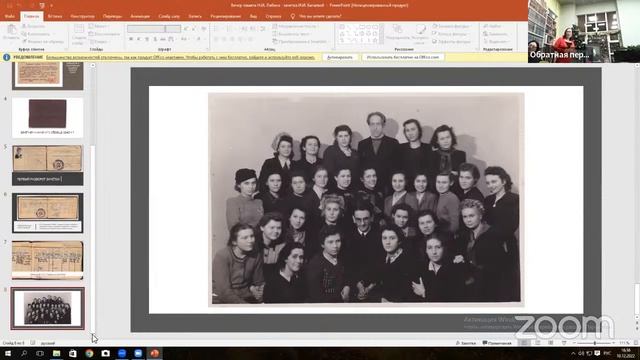Click the Windows Start button
This screenshot has height=360, width=640.
7,353
